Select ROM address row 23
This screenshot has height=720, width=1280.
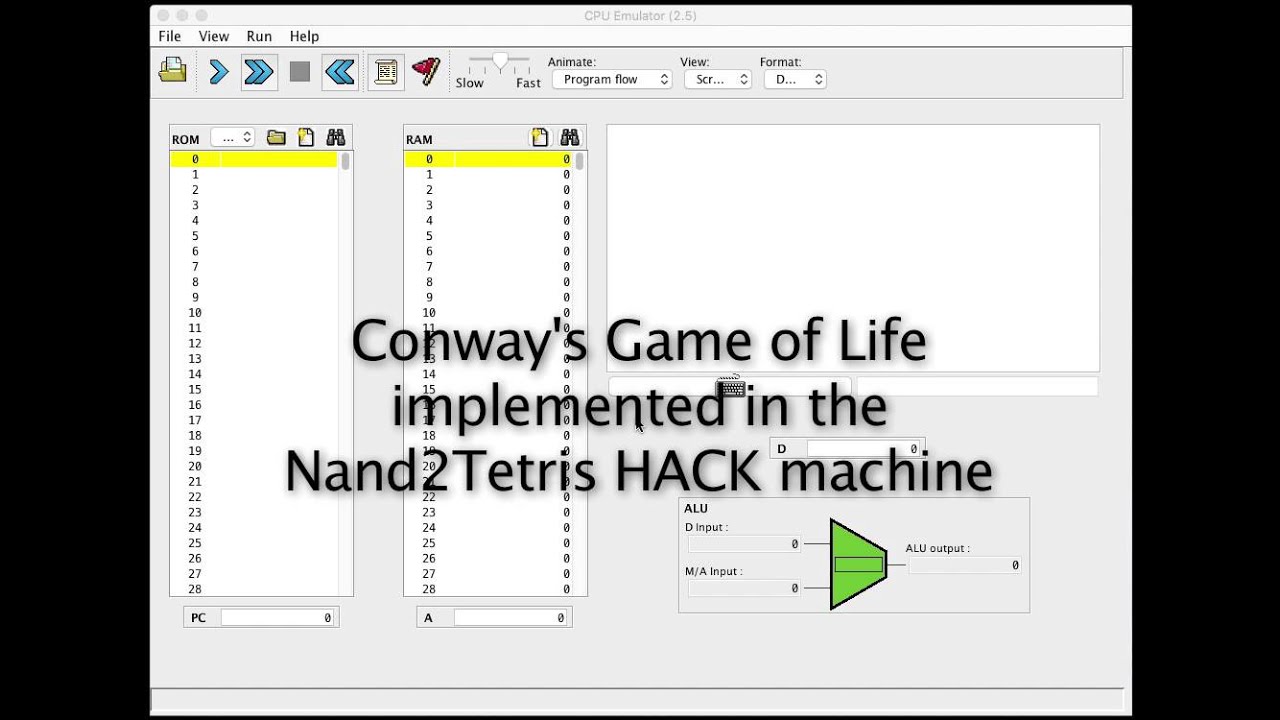tap(254, 512)
